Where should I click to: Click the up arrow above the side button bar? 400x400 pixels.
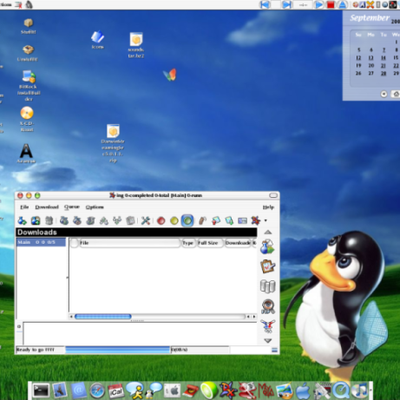(x=268, y=232)
